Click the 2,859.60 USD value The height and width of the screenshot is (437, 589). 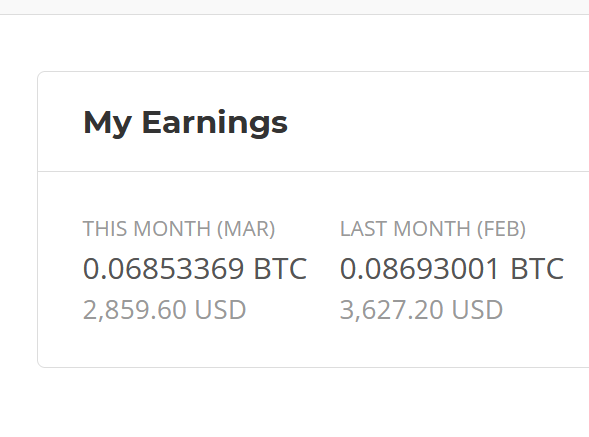[x=164, y=310]
